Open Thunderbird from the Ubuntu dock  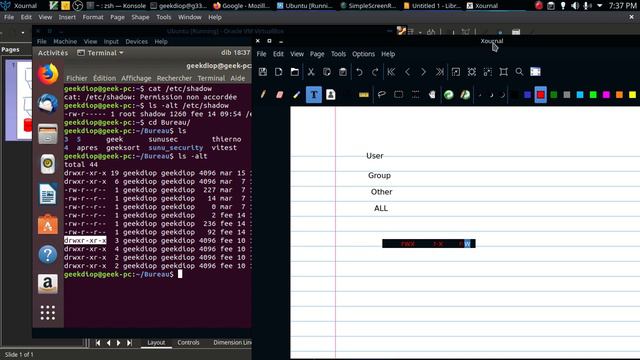point(48,104)
